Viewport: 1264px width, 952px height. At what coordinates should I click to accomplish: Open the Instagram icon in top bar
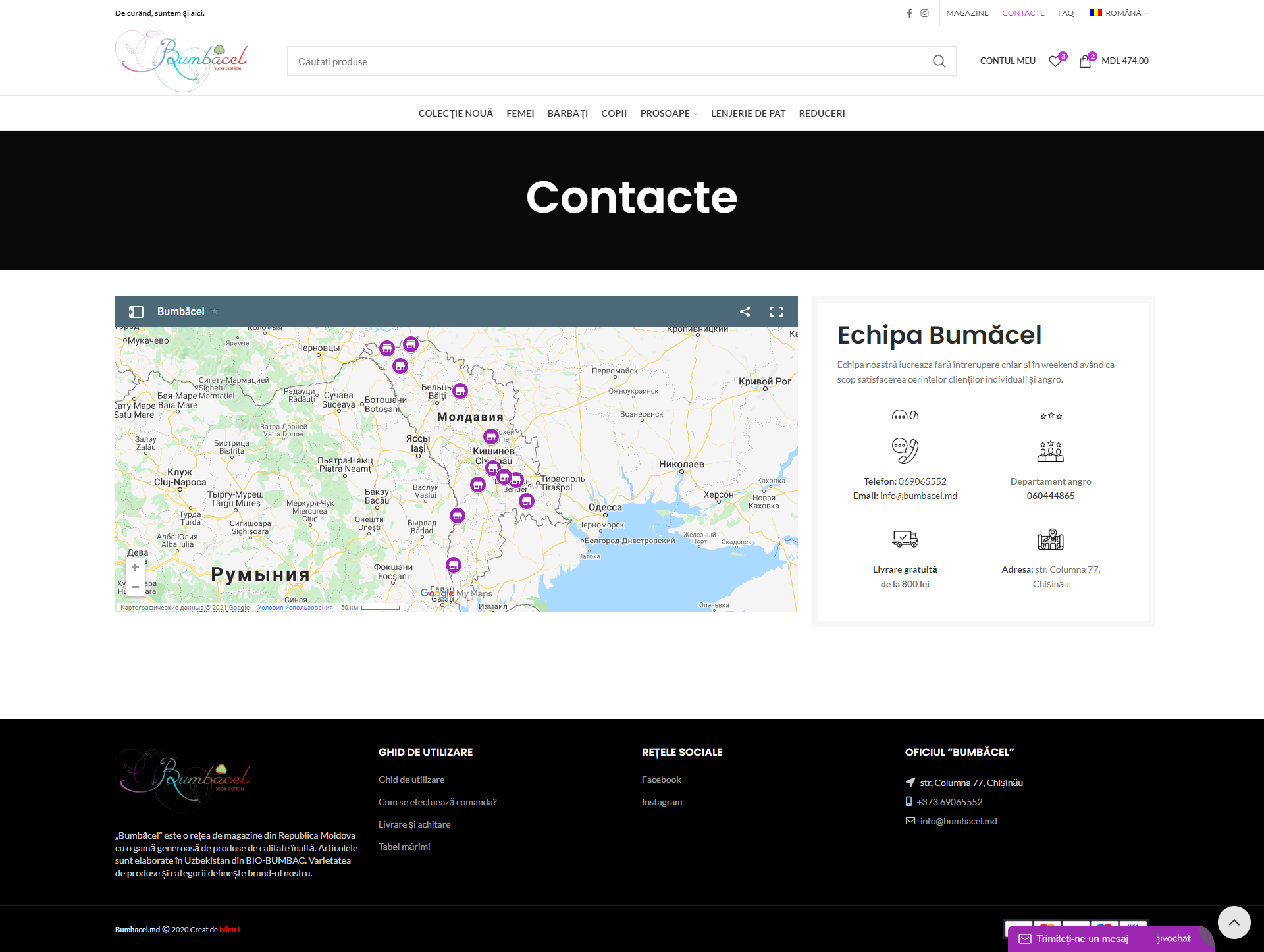(x=924, y=13)
